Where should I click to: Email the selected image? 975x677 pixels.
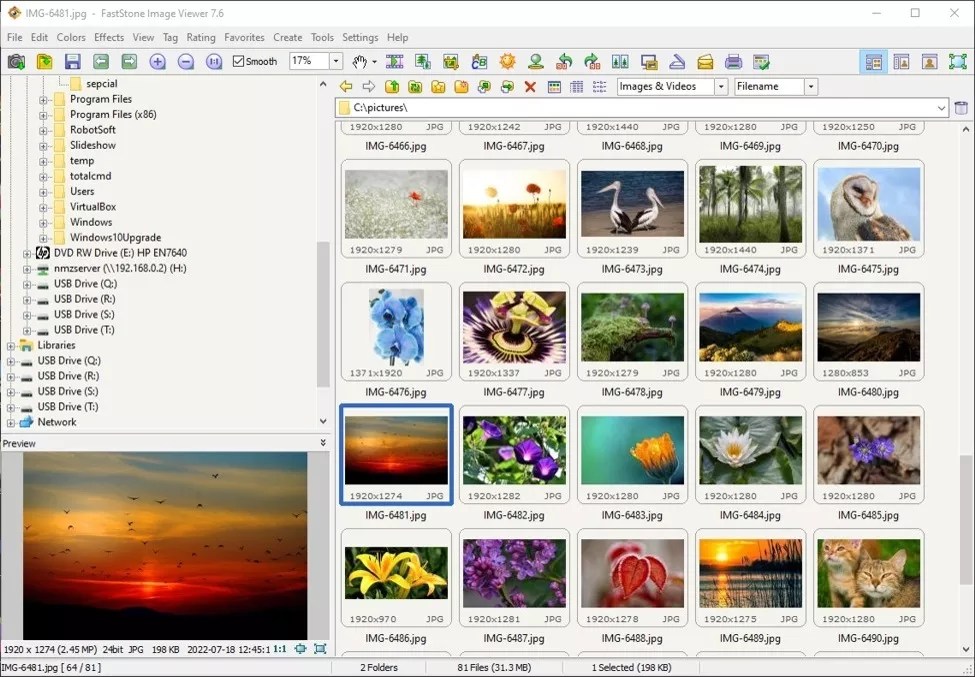coord(706,60)
